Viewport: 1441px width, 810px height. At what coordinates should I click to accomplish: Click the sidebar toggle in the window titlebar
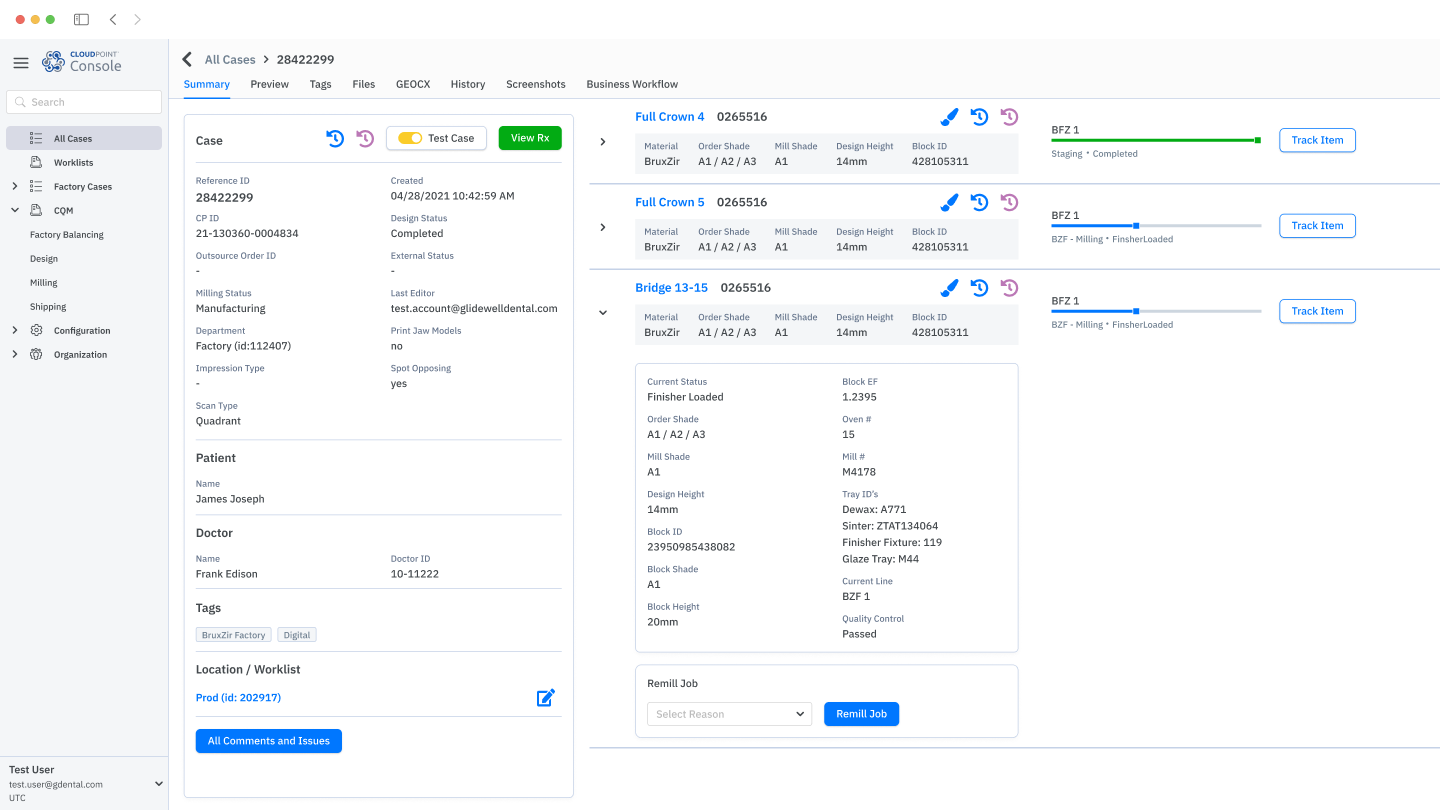click(80, 18)
